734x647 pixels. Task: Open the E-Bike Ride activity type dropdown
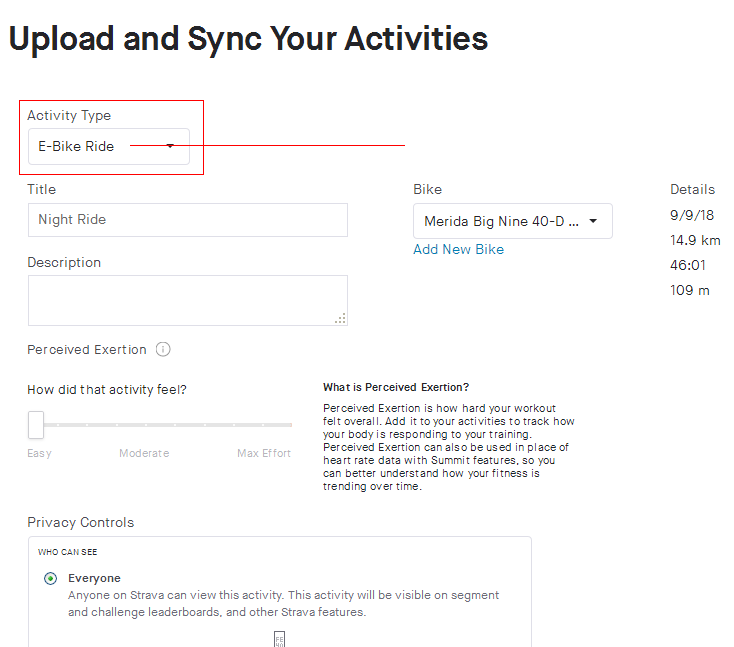(109, 147)
